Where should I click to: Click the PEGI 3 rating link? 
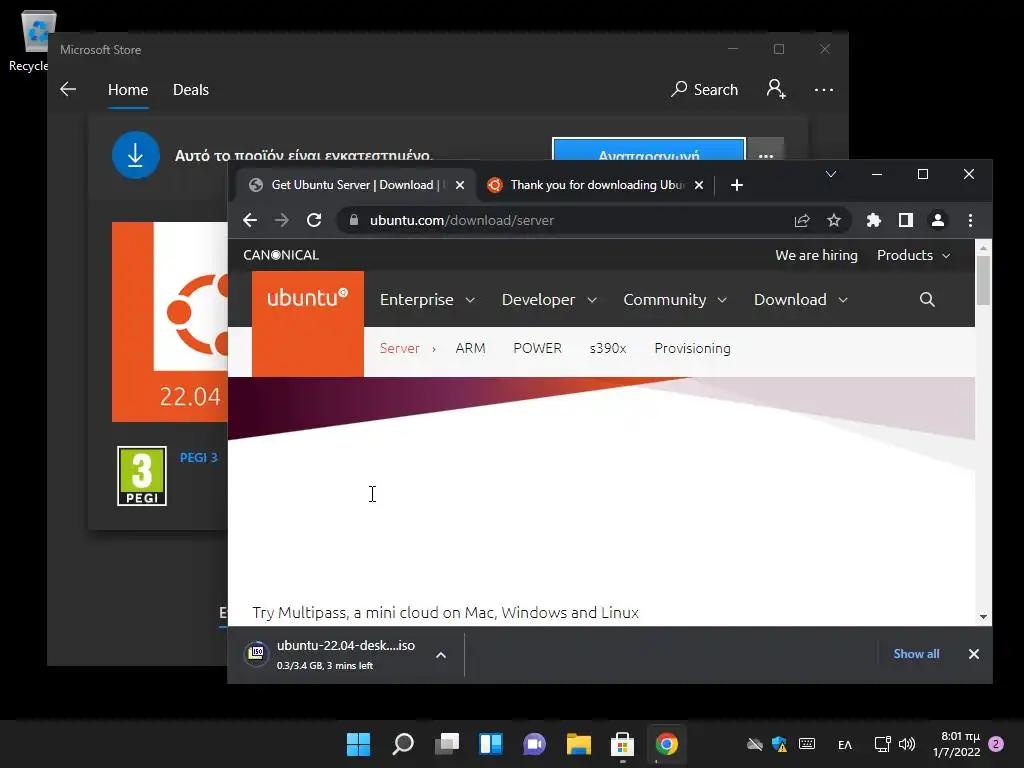(199, 458)
